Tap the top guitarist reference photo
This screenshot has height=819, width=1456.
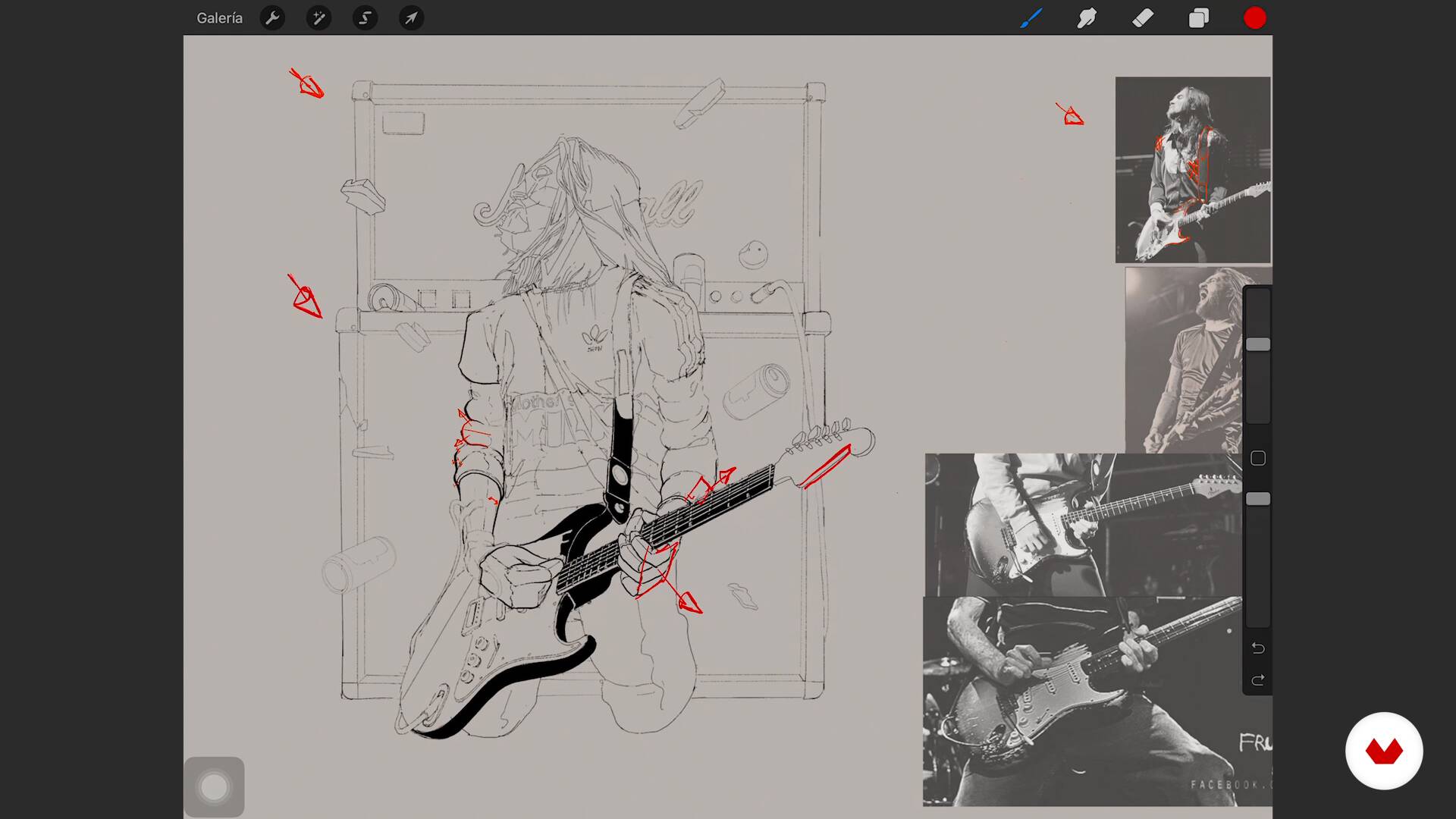(1192, 170)
